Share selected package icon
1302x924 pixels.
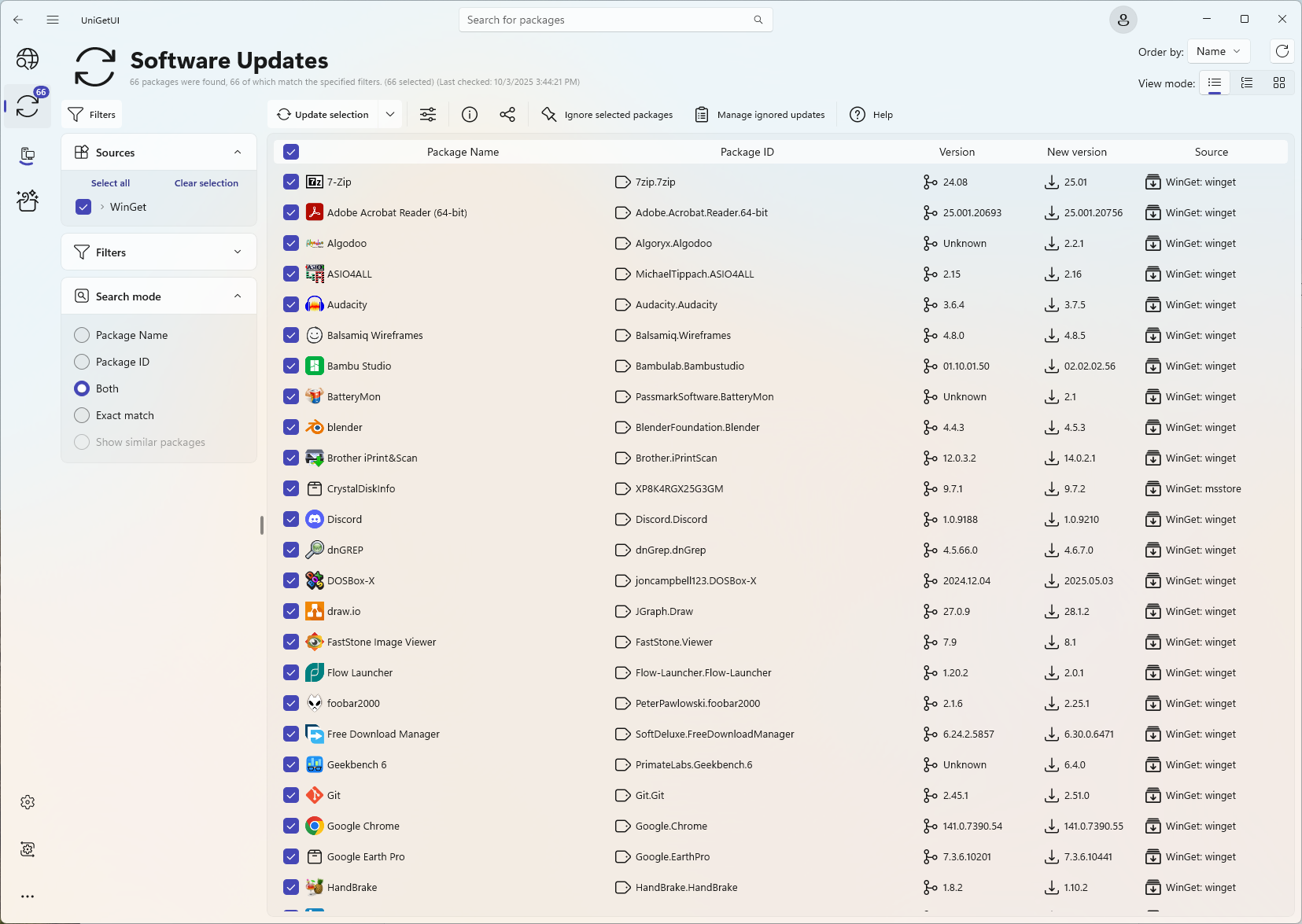[507, 115]
